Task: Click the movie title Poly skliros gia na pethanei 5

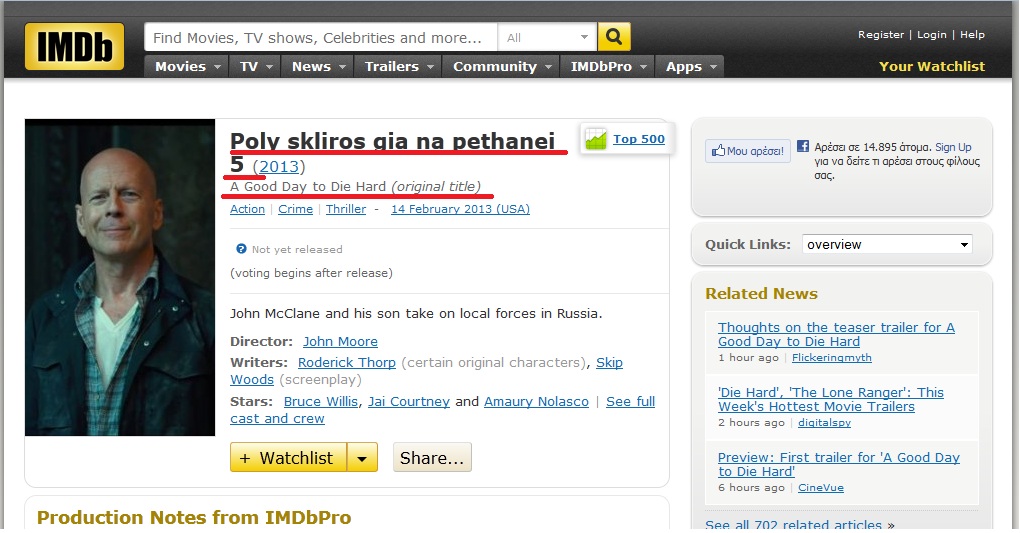Action: point(392,152)
